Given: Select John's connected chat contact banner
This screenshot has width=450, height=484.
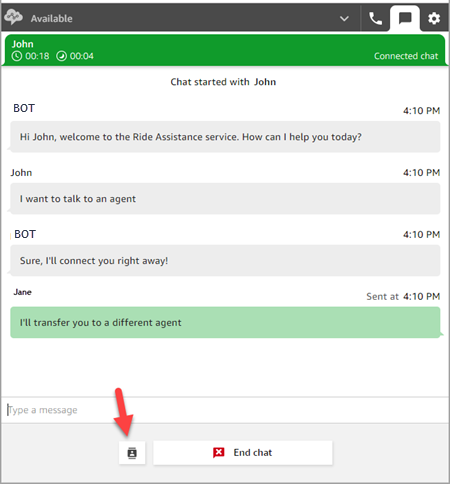Looking at the screenshot, I should [225, 50].
